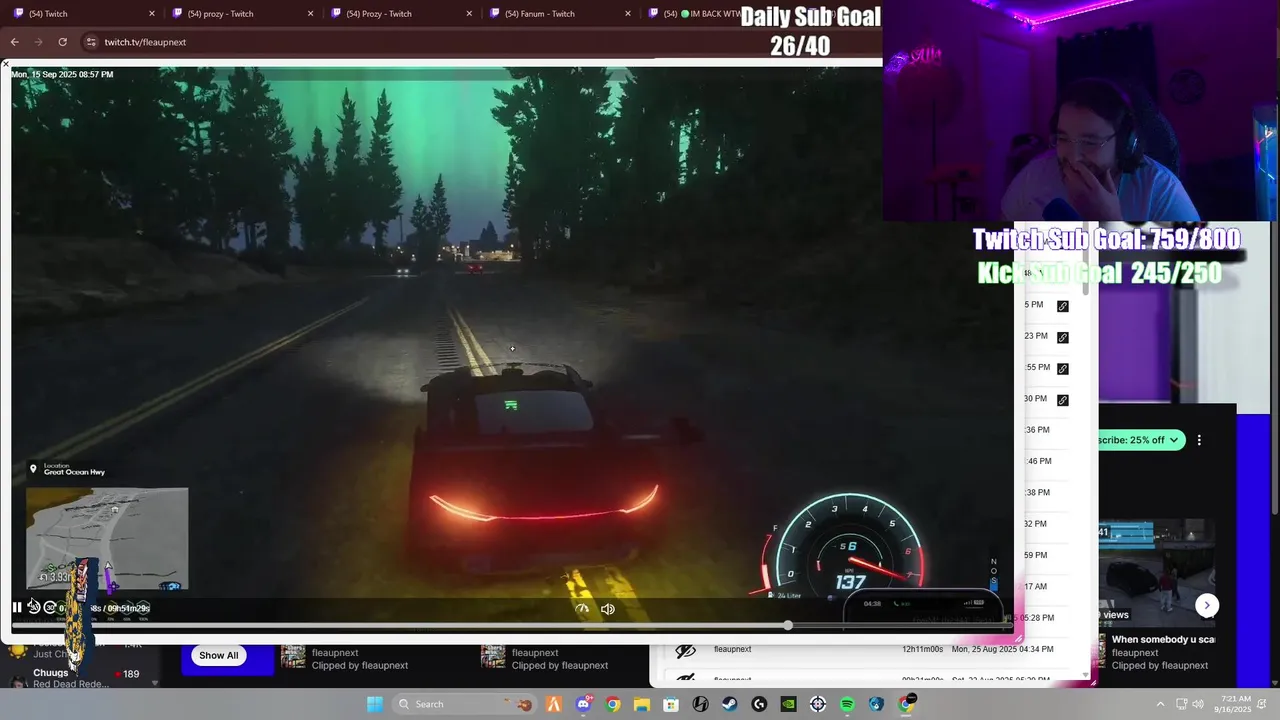Close the first '(54) Twitch' tab

152,14
